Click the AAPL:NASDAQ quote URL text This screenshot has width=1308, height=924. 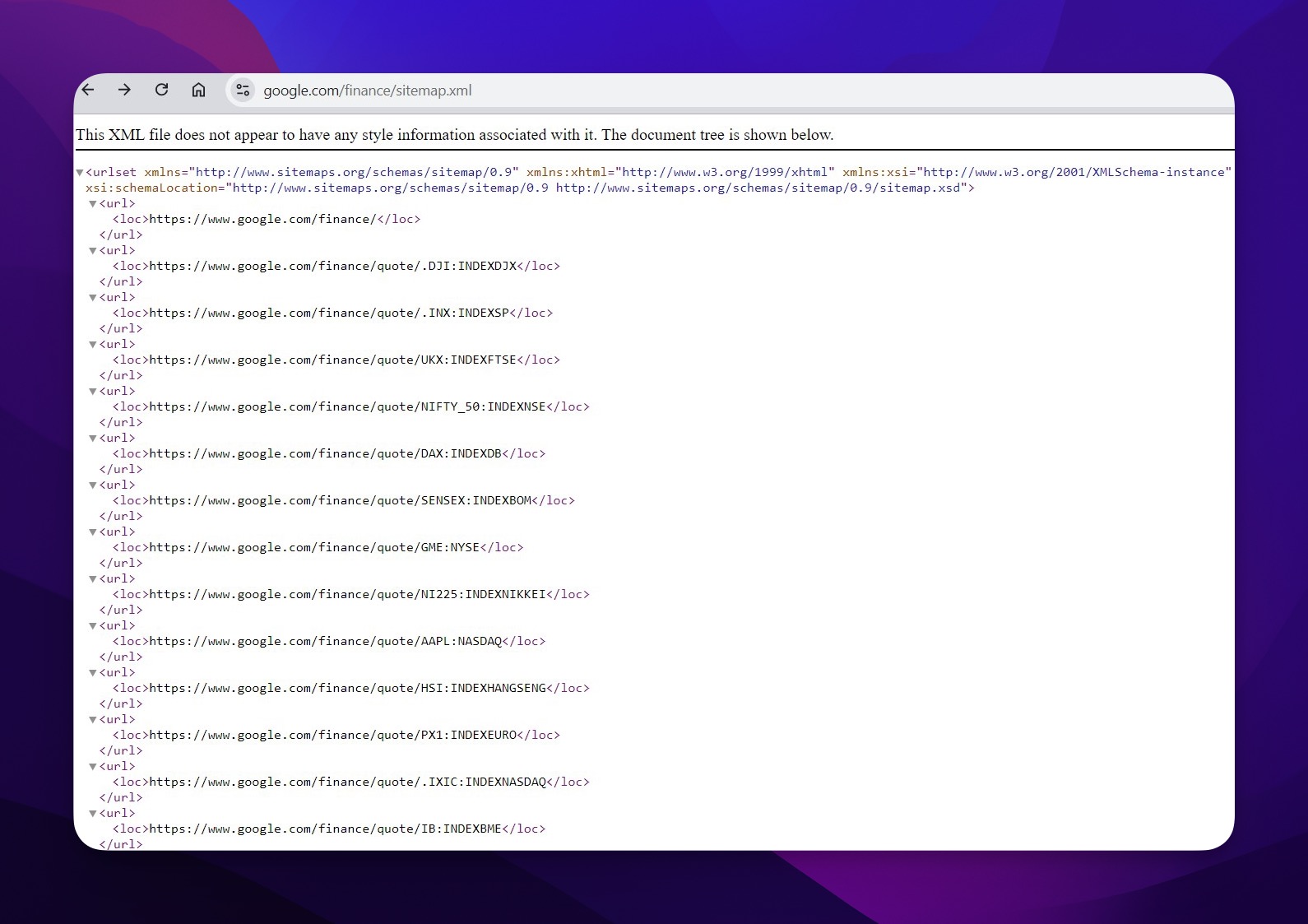coord(326,641)
